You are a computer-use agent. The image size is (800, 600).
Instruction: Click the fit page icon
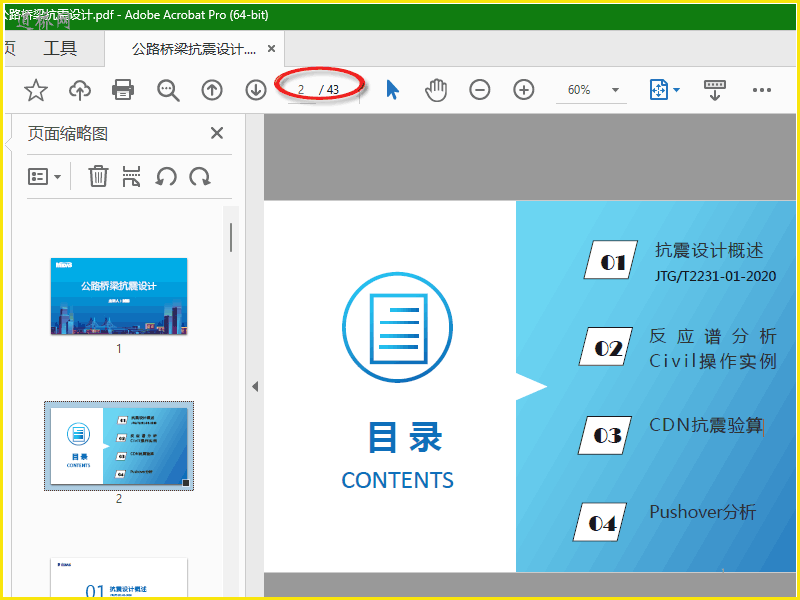[659, 90]
